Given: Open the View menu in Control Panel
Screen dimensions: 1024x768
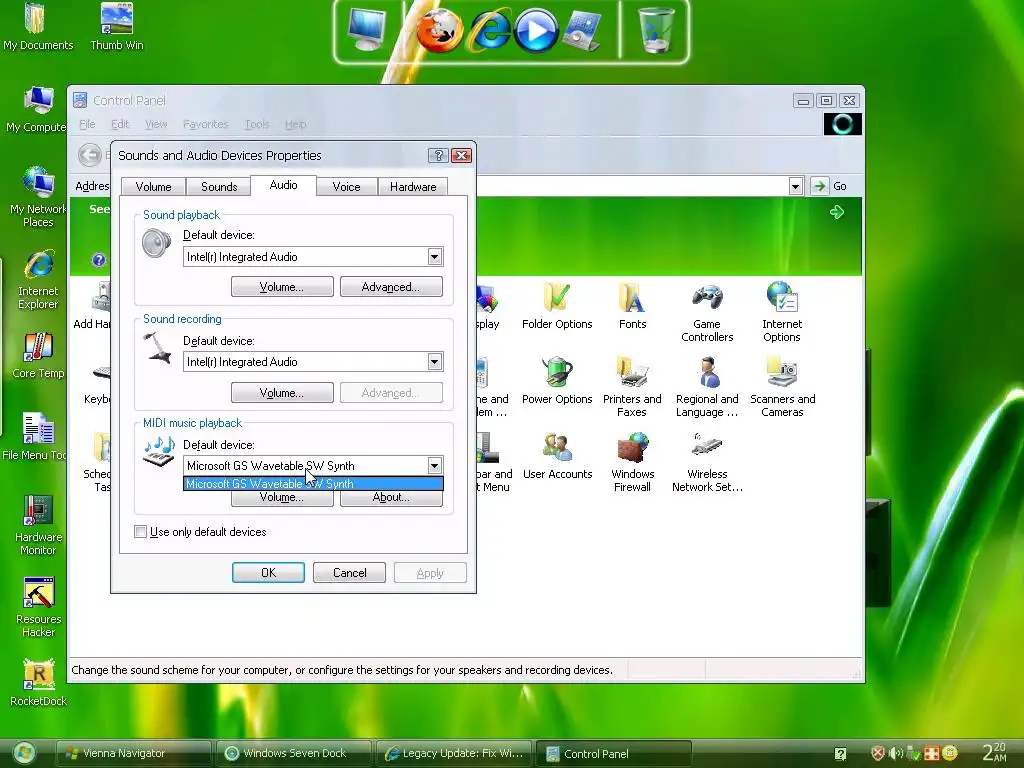Looking at the screenshot, I should (156, 124).
